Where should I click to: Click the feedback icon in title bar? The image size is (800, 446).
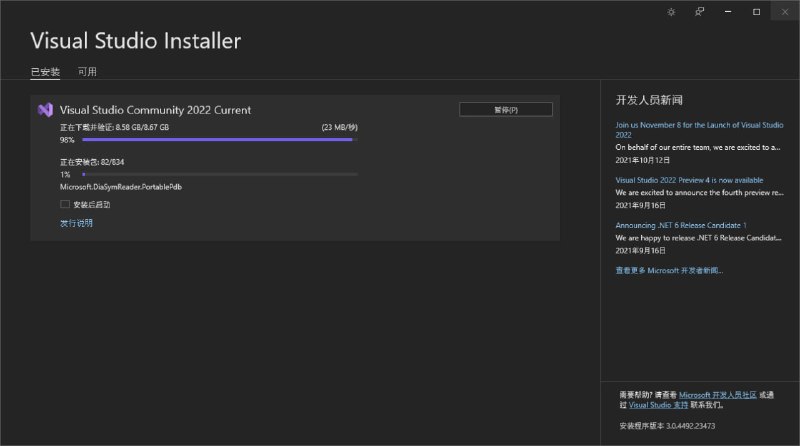pos(699,12)
